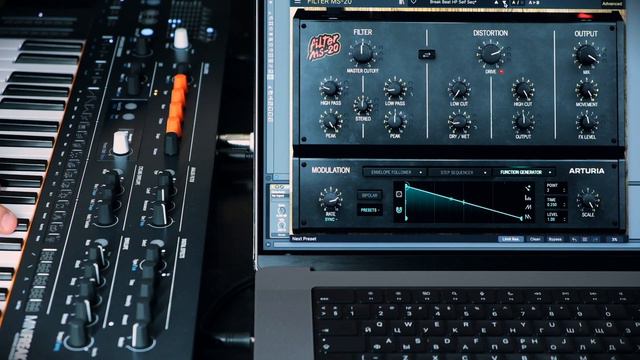Viewport: 640px width, 360px height.
Task: Click the distortion Output knob
Action: pyautogui.click(x=523, y=122)
